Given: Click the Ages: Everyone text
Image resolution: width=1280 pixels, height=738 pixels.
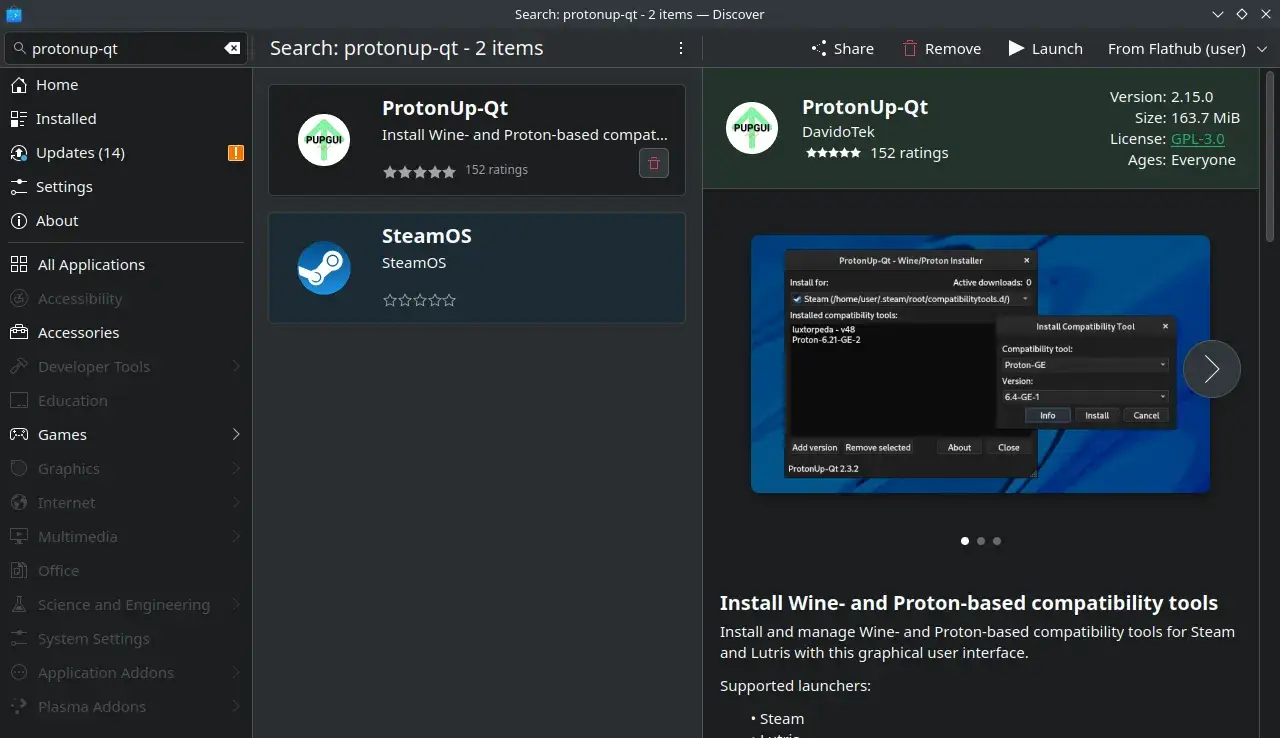Looking at the screenshot, I should (x=1181, y=160).
